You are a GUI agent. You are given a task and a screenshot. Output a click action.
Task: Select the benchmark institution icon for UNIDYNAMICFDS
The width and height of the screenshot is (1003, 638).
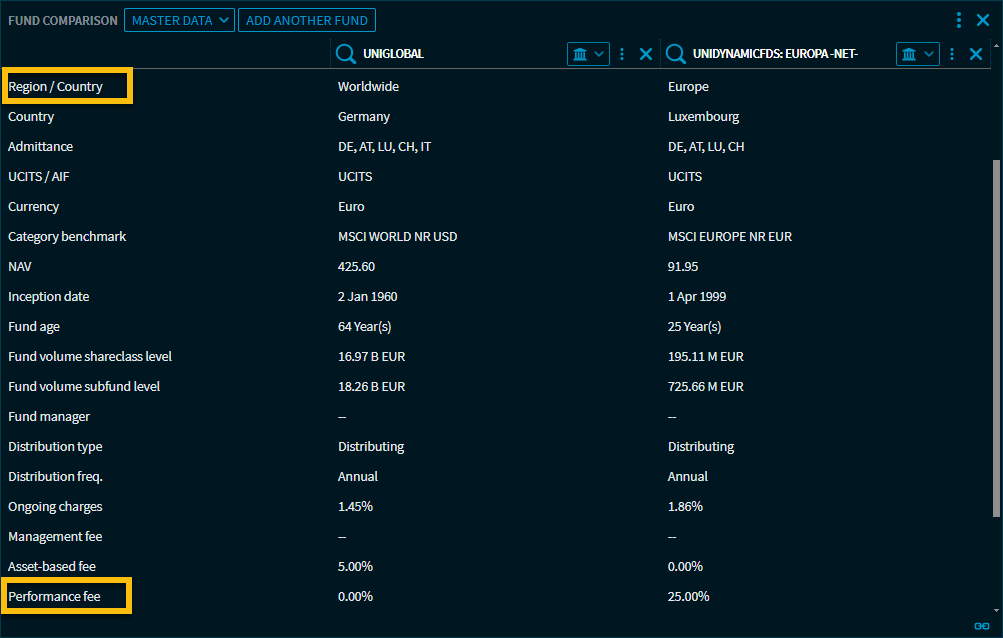click(x=910, y=53)
